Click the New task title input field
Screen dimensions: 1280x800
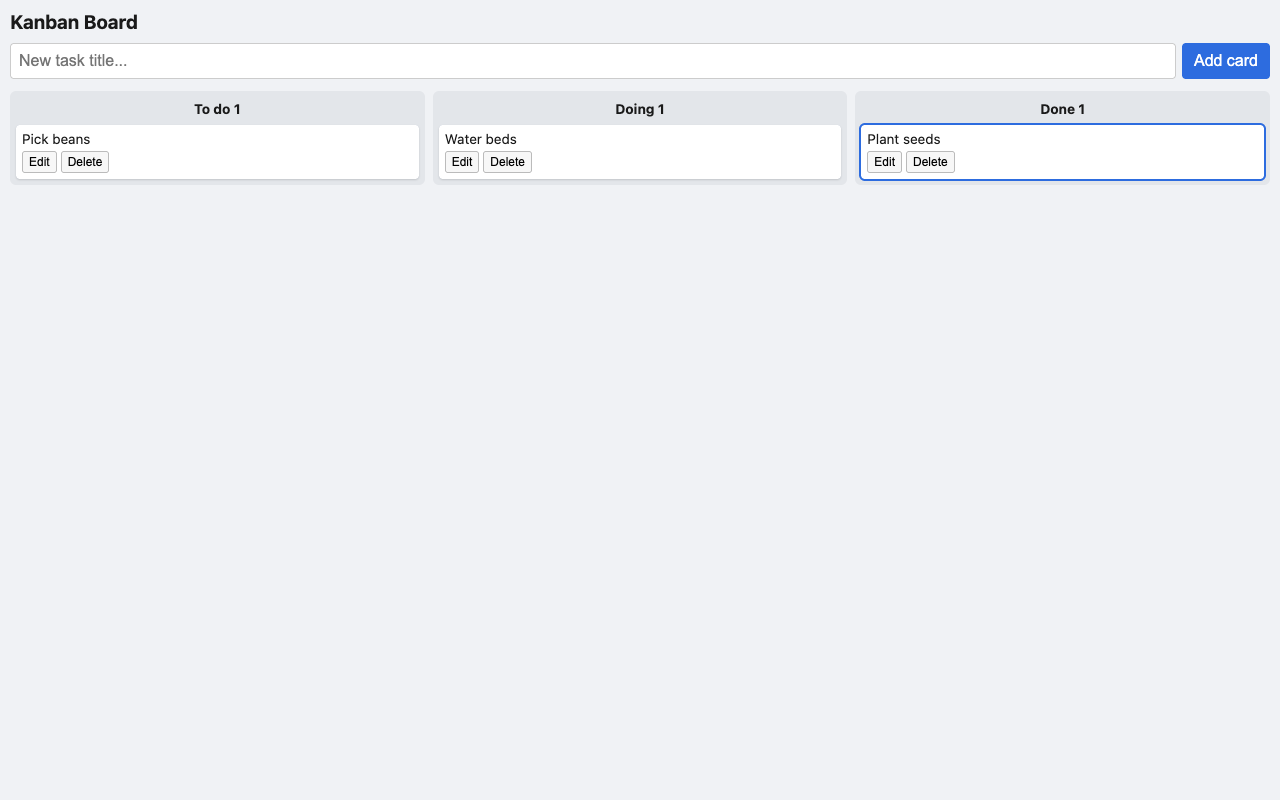tap(592, 61)
